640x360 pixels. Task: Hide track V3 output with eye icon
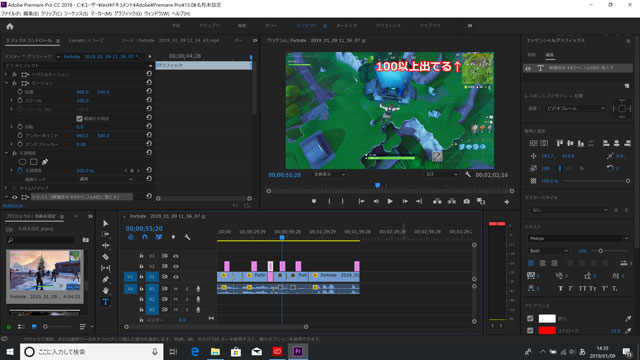pyautogui.click(x=176, y=256)
